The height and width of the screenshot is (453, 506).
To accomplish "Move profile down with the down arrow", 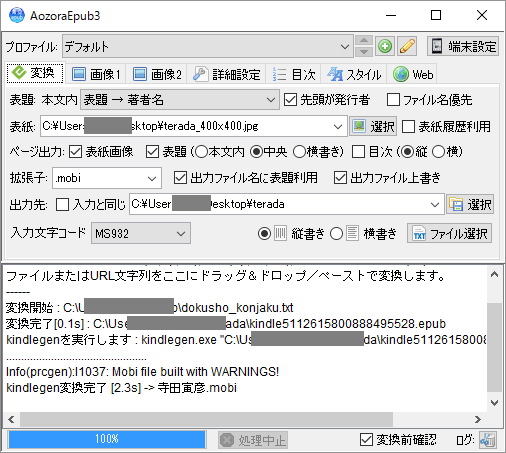I will point(364,52).
